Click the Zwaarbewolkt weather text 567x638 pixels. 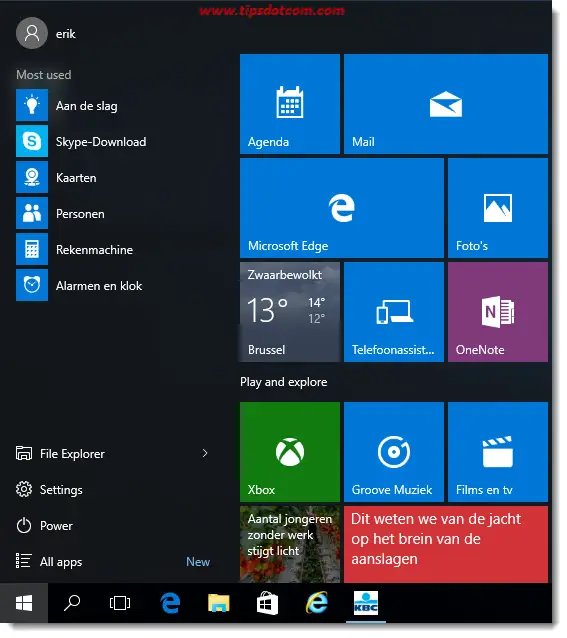click(285, 275)
